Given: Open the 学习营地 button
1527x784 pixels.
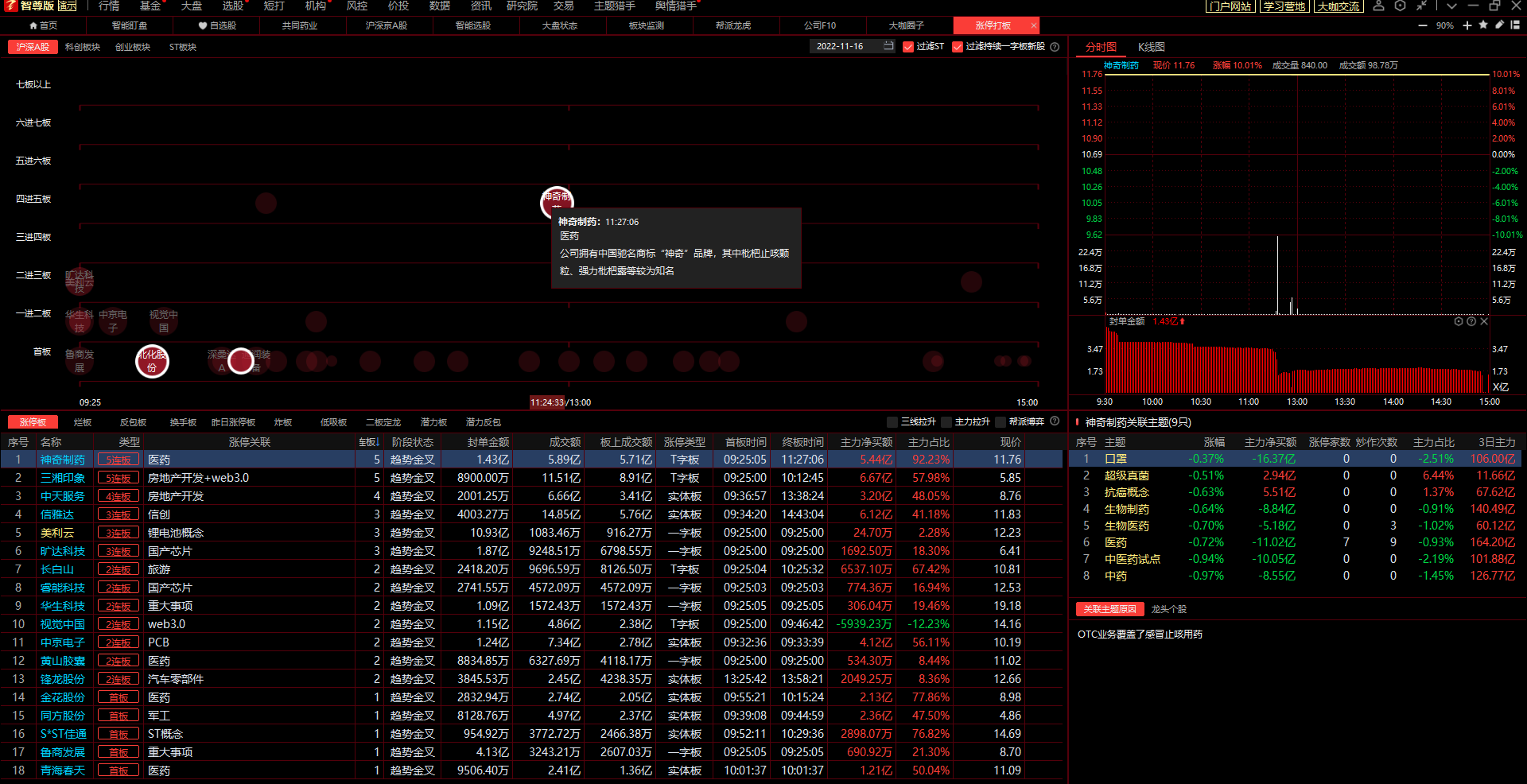Looking at the screenshot, I should pyautogui.click(x=1284, y=6).
